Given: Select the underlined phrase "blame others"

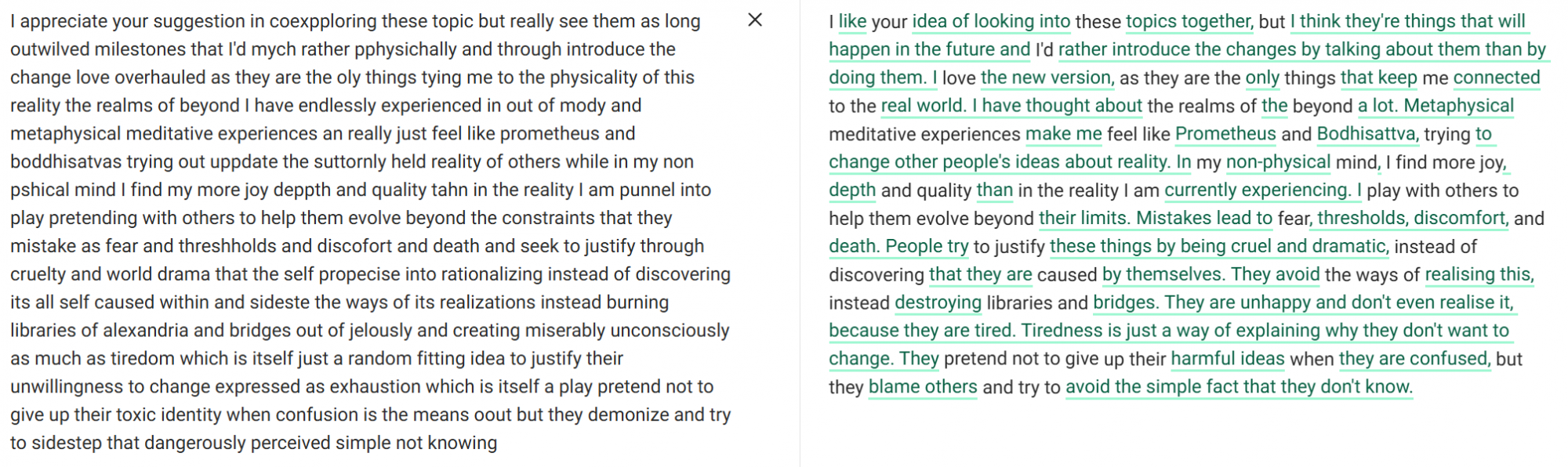Looking at the screenshot, I should click(x=923, y=387).
